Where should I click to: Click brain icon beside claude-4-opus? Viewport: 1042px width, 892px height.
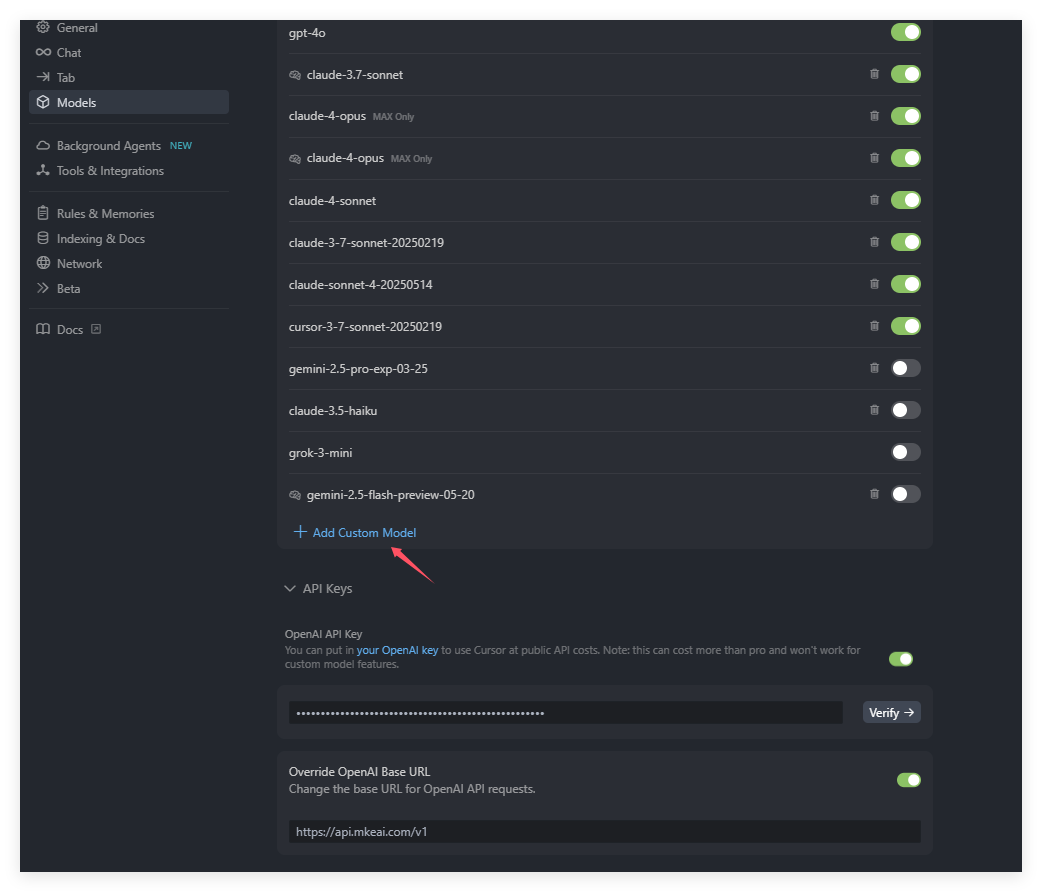pos(295,159)
